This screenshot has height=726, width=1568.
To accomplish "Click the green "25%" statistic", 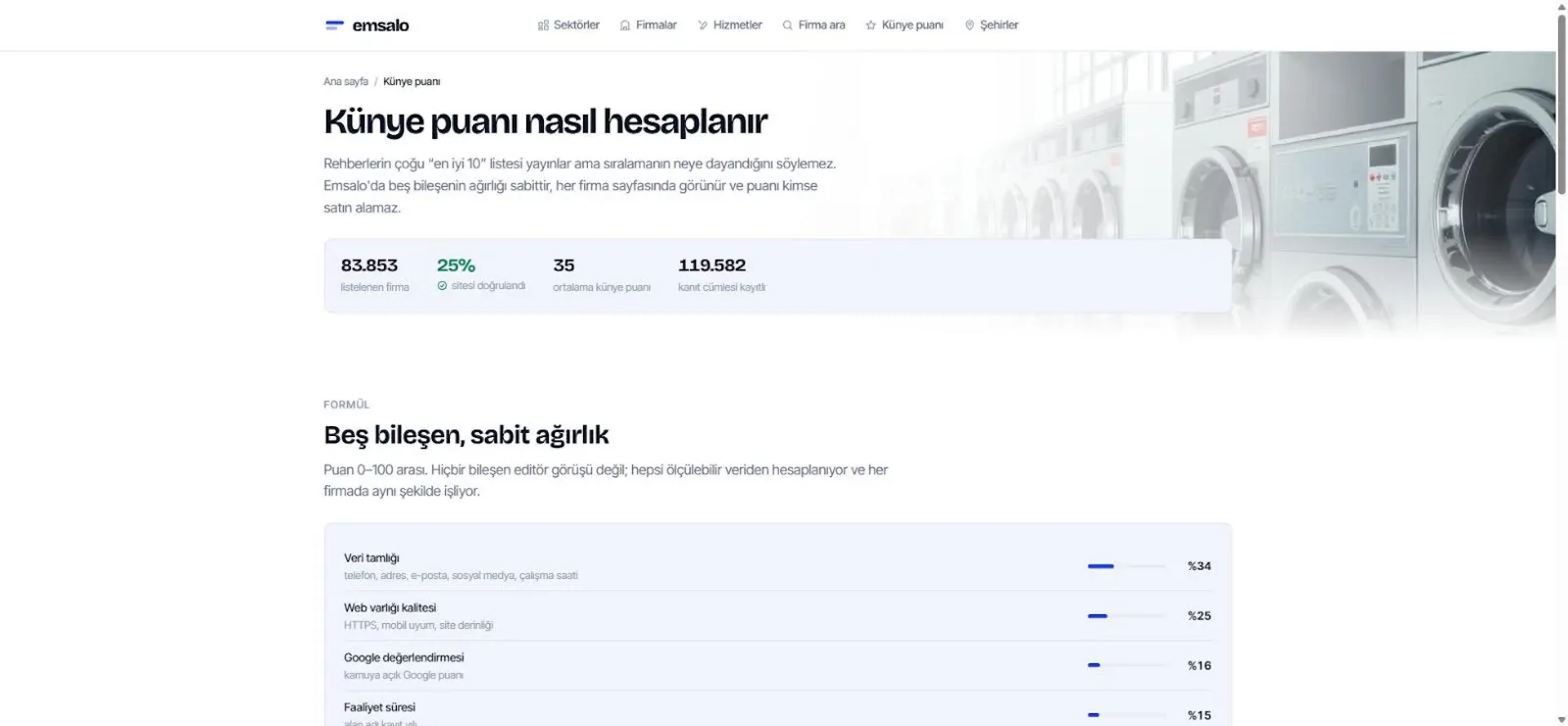I will pos(456,266).
